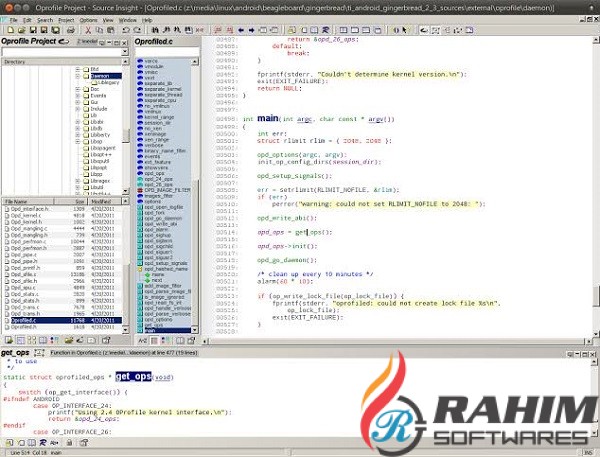Click OPD_IMAGE_FILTER in the symbol list
Image resolution: width=600 pixels, height=457 pixels.
167,190
